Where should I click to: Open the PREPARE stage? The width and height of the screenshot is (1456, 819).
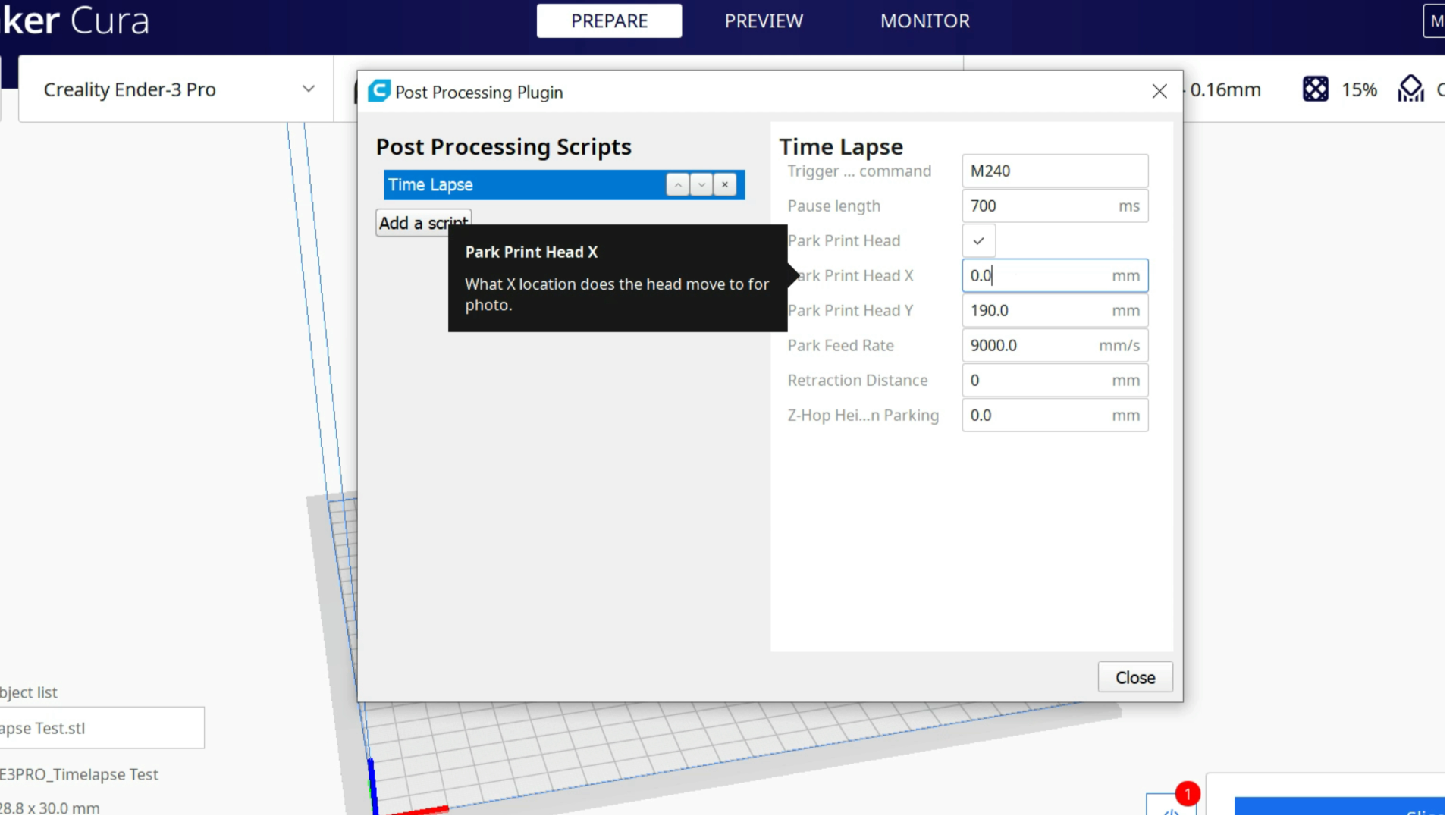[609, 21]
